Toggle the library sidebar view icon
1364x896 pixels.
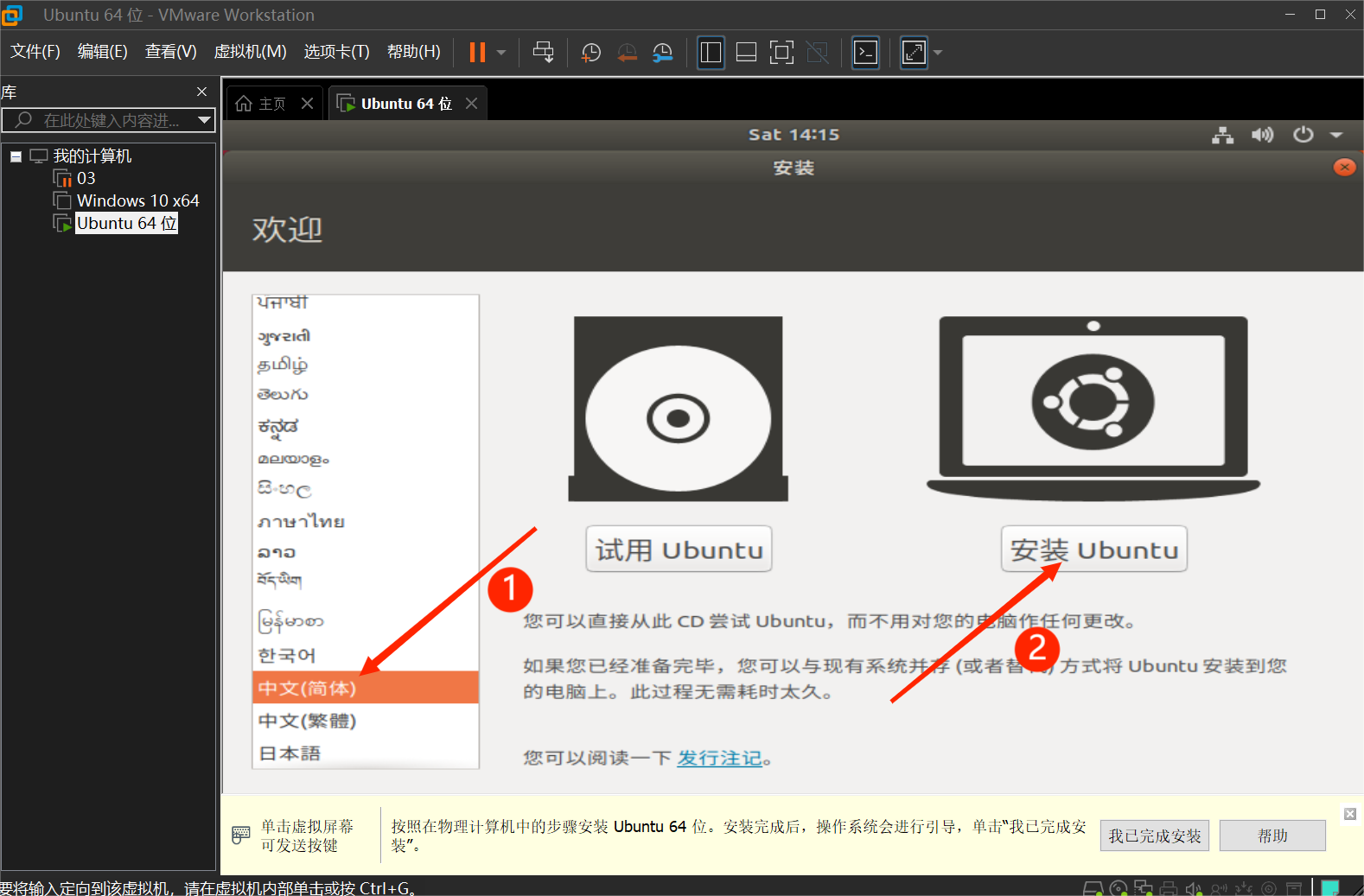click(711, 53)
